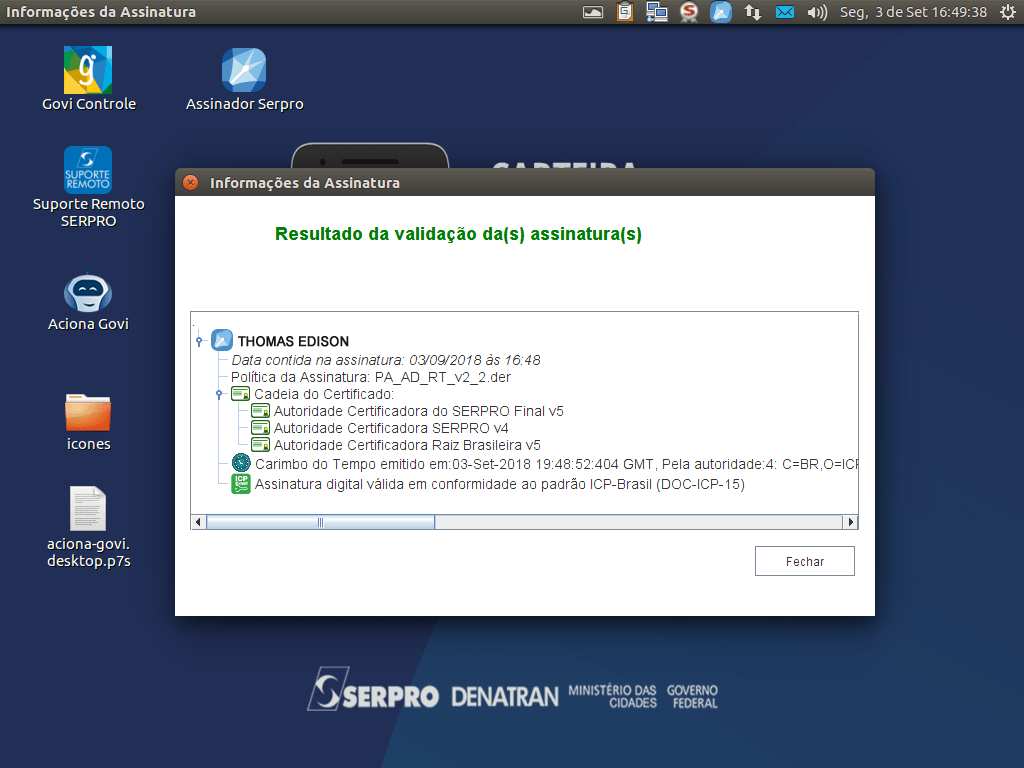Click the empty horizontal scrollbar track
The image size is (1024, 768).
click(x=639, y=522)
